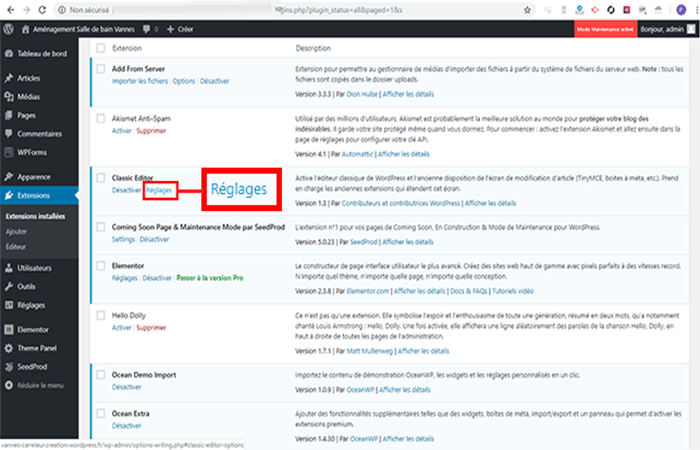Open Commentaires in the sidebar
The image size is (700, 450).
click(39, 134)
